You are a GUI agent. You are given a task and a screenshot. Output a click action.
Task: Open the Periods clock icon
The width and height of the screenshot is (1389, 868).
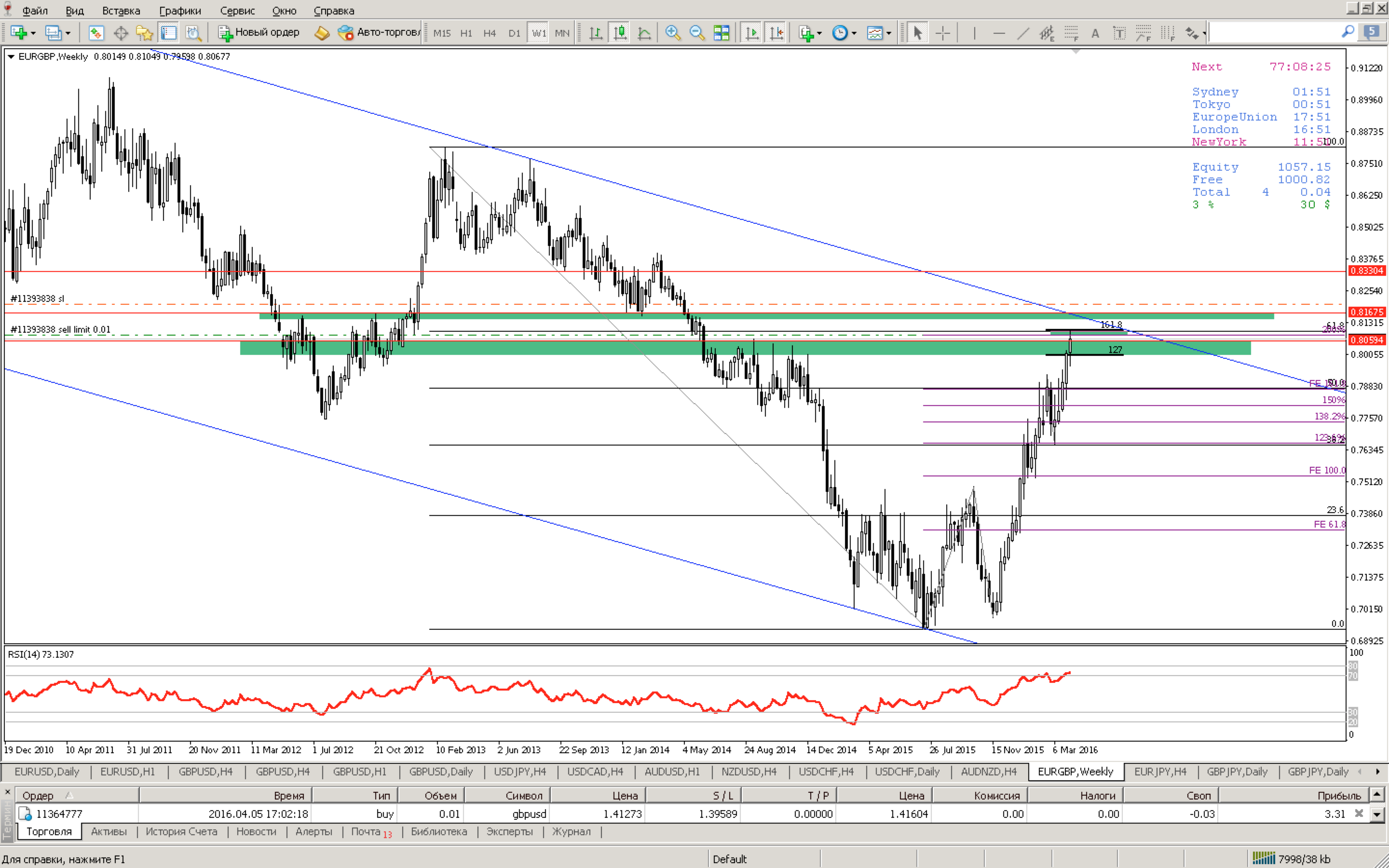(x=840, y=33)
